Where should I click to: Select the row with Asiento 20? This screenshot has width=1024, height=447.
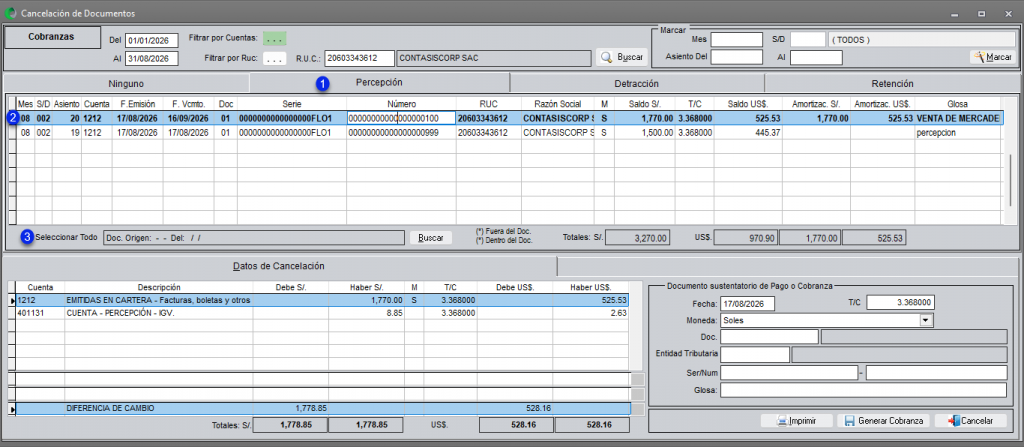(509, 118)
